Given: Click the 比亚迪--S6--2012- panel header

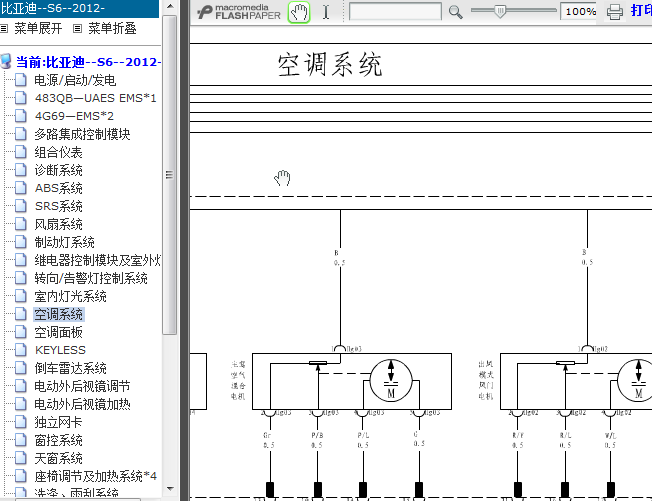Looking at the screenshot, I should tap(79, 8).
